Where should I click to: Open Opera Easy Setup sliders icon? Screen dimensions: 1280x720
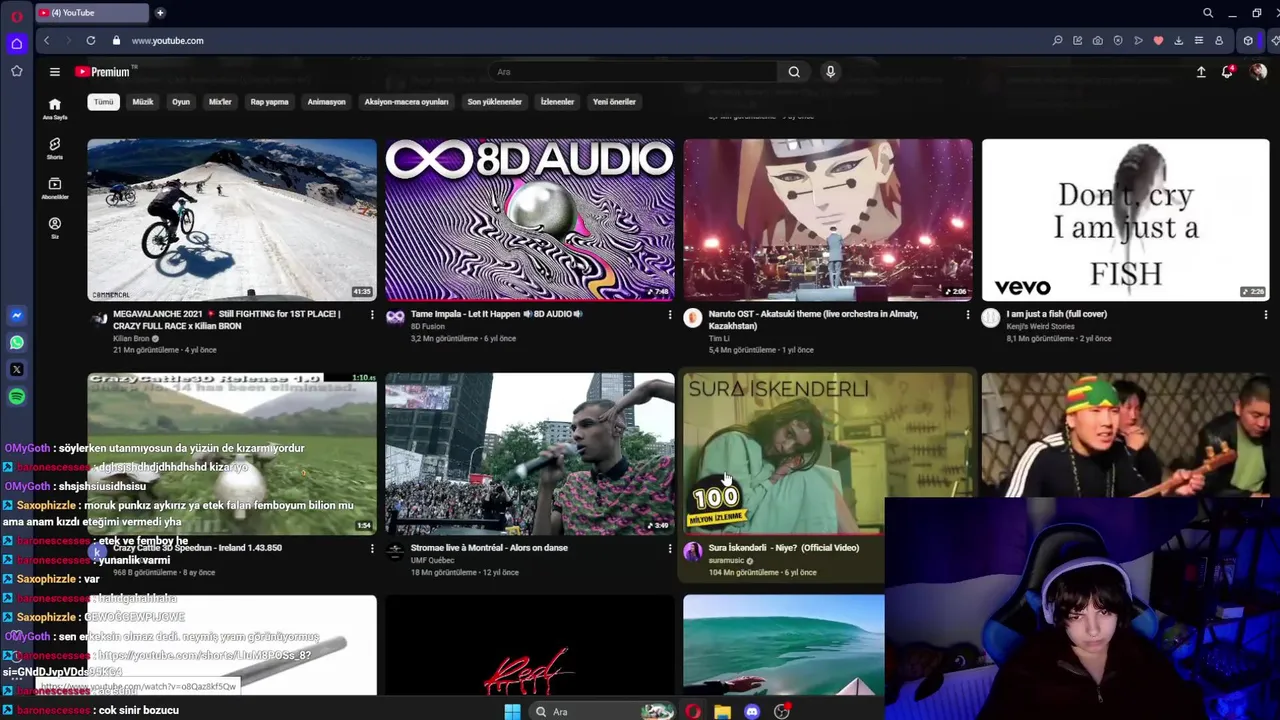(1198, 41)
